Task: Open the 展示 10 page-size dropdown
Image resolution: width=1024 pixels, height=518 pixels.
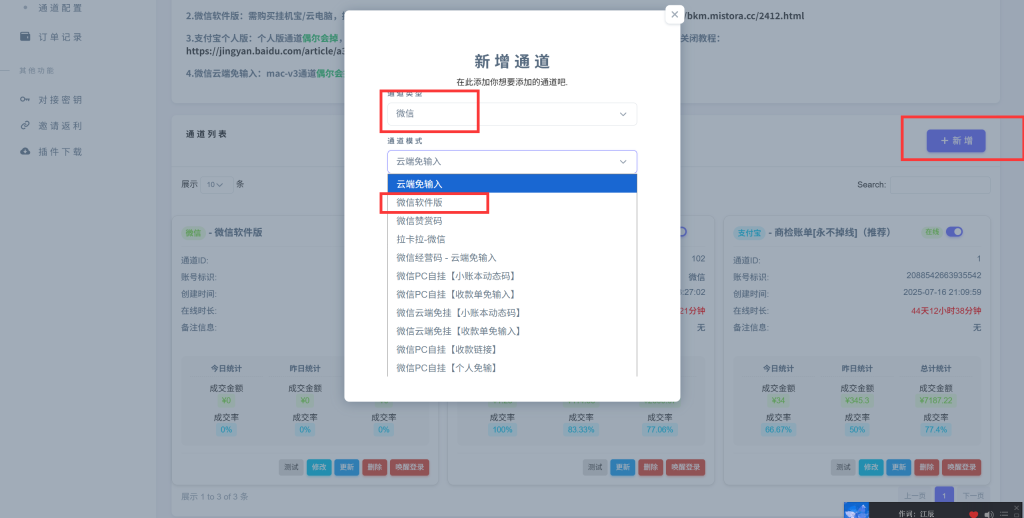Action: pos(216,185)
